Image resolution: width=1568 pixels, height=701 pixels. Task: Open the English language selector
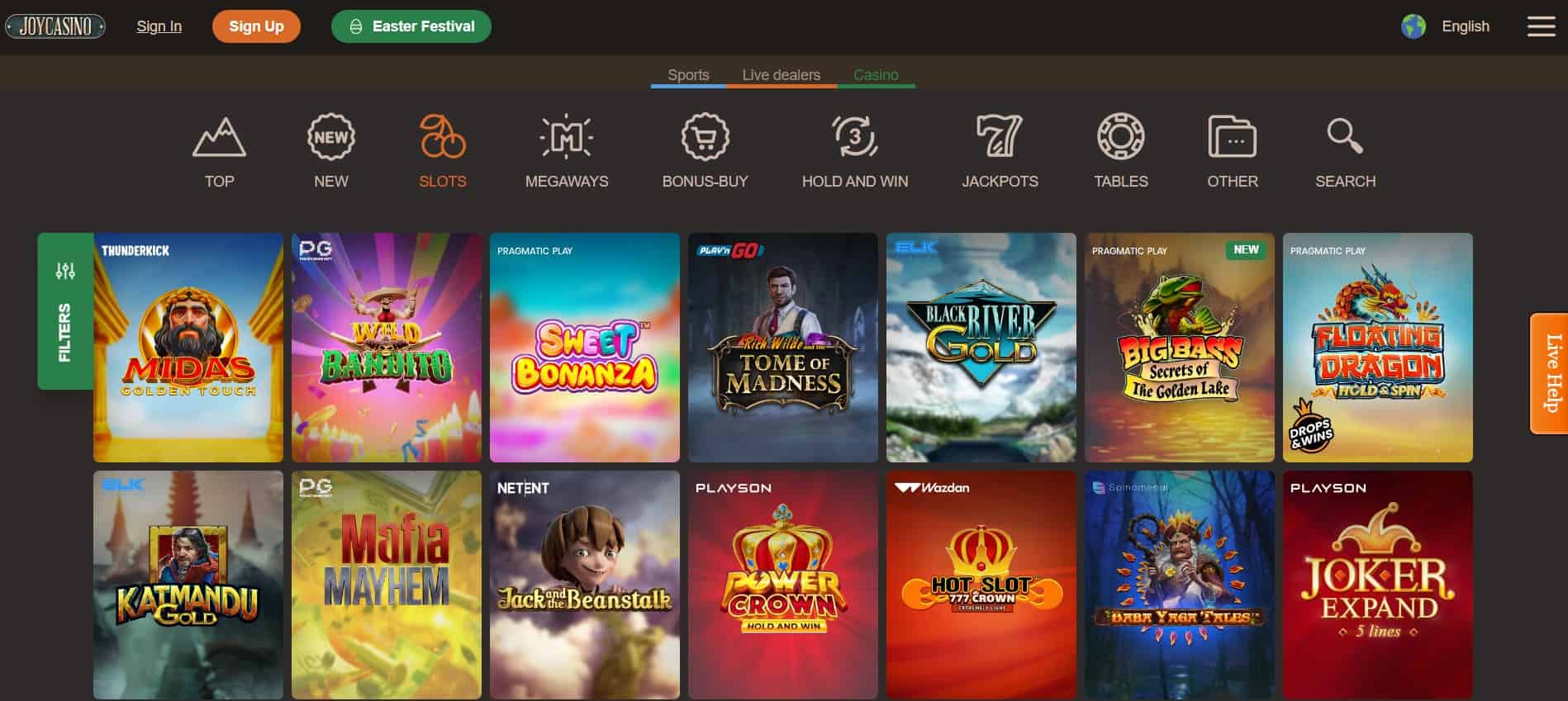pyautogui.click(x=1466, y=26)
